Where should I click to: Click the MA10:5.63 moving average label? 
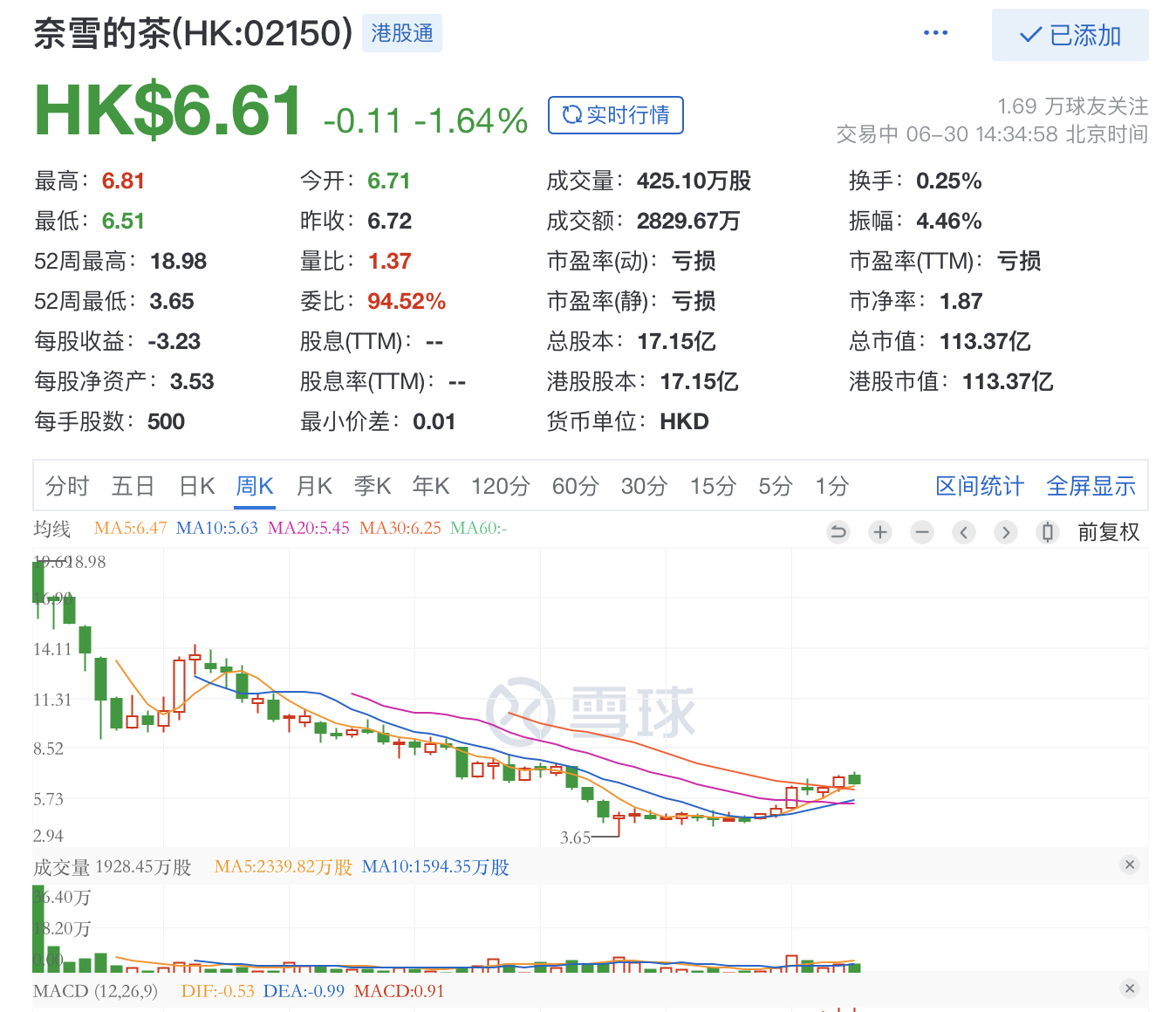pos(217,528)
